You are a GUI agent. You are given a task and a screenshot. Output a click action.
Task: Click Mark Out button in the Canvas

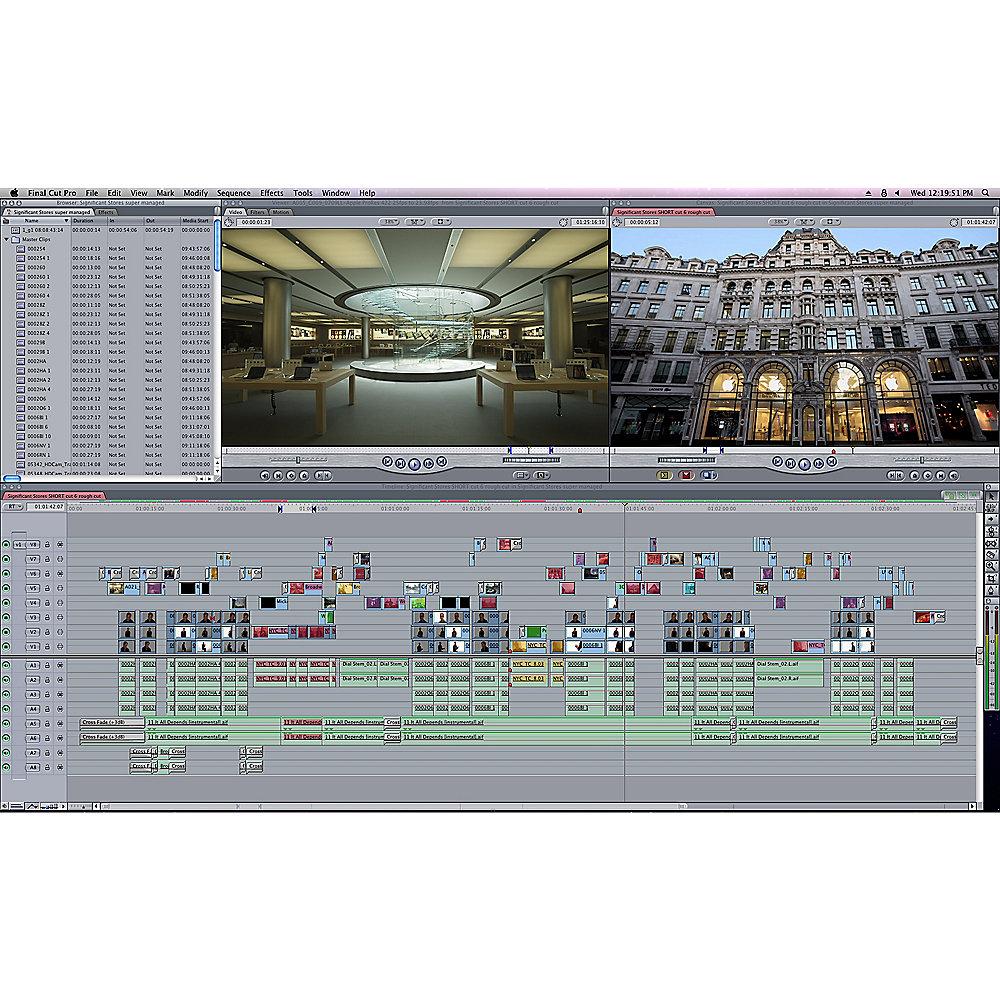[x=899, y=475]
